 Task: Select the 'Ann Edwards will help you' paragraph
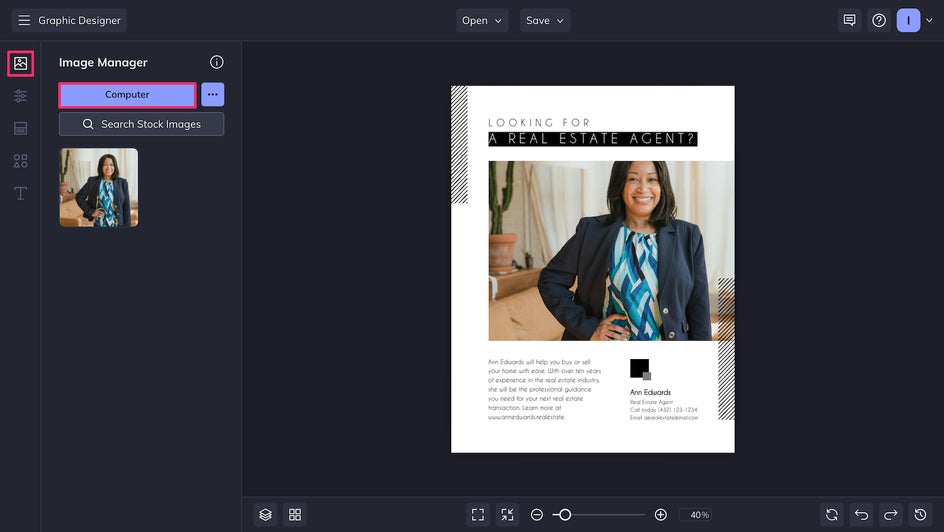pyautogui.click(x=544, y=389)
